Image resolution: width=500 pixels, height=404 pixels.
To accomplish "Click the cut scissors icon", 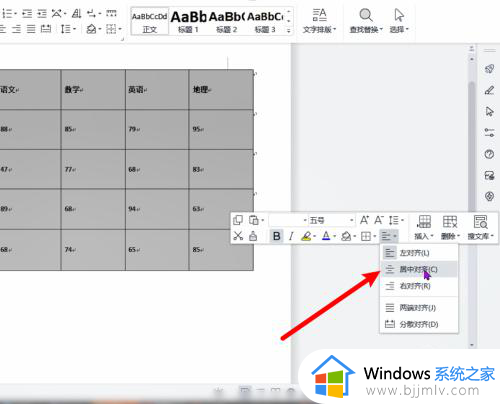I will pyautogui.click(x=238, y=236).
